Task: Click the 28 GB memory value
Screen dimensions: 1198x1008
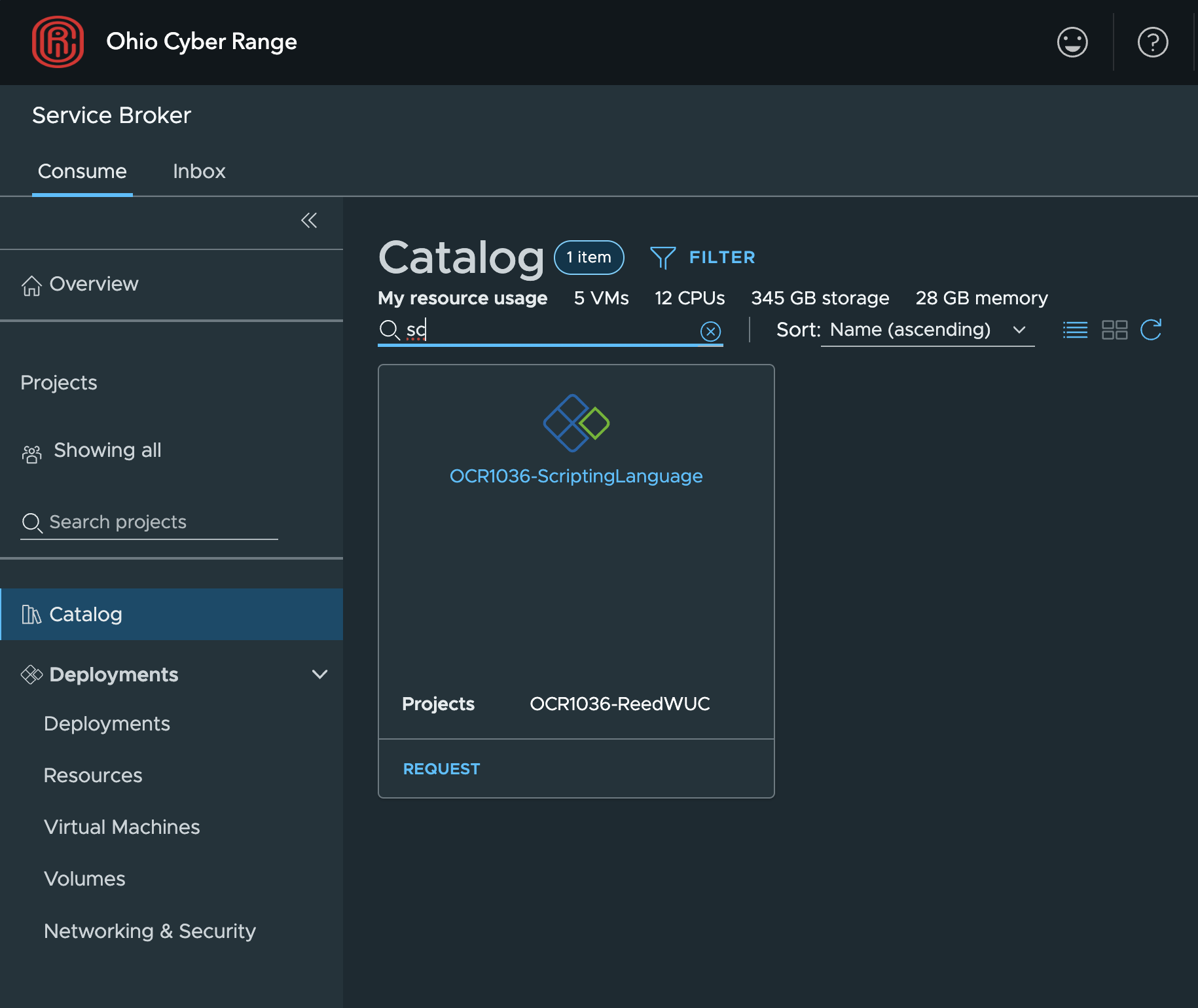Action: [x=981, y=298]
